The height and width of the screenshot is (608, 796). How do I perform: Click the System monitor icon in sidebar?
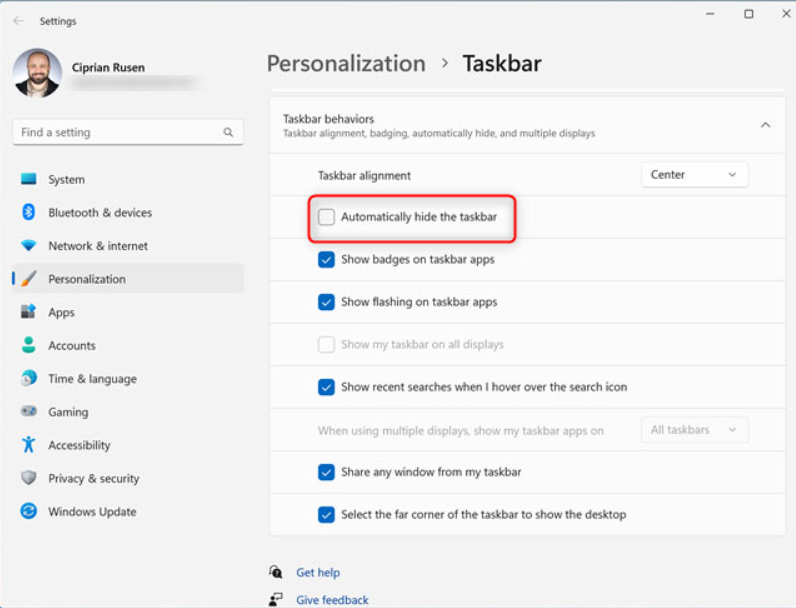pos(29,179)
